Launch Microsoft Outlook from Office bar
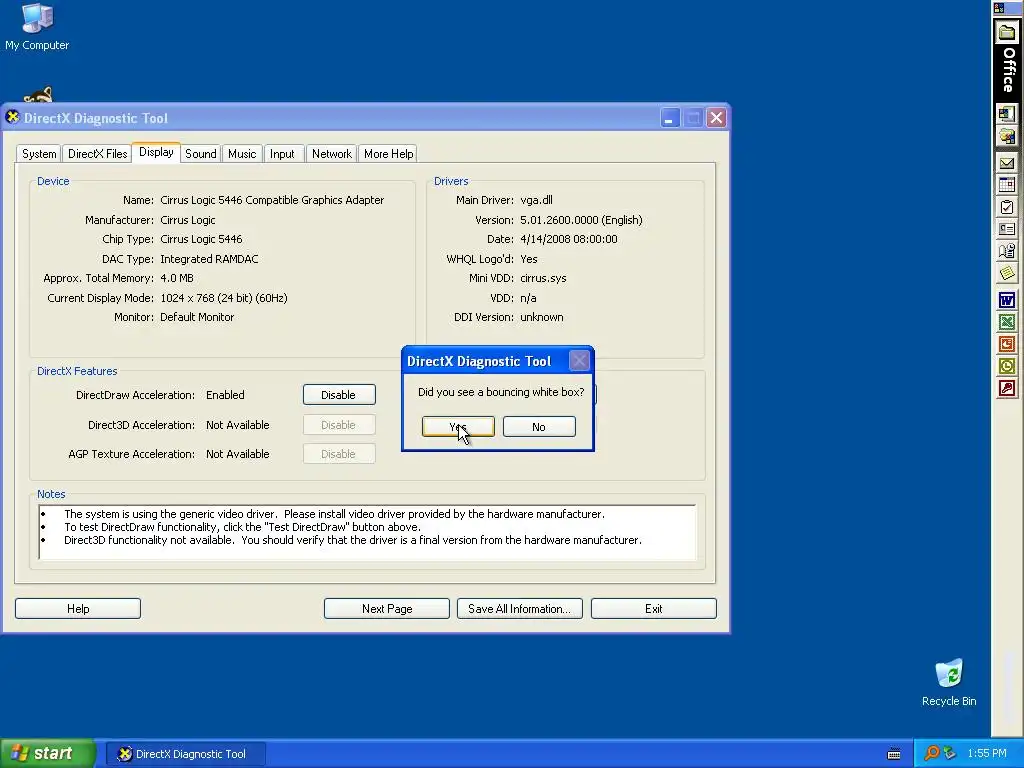The width and height of the screenshot is (1024, 768). coord(1007,366)
